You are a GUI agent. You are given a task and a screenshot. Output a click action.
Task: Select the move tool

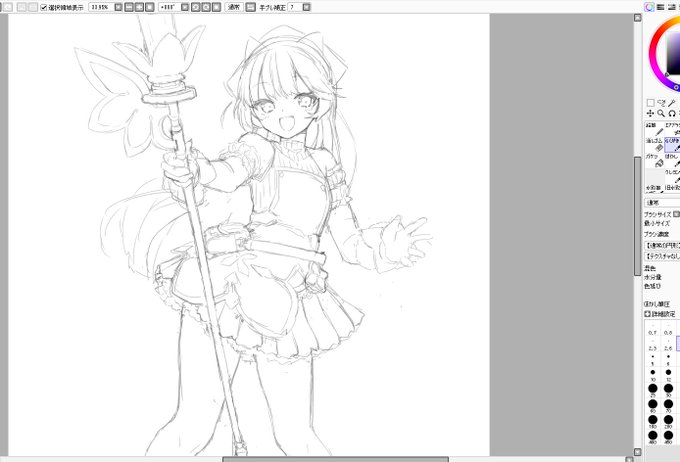pos(651,113)
